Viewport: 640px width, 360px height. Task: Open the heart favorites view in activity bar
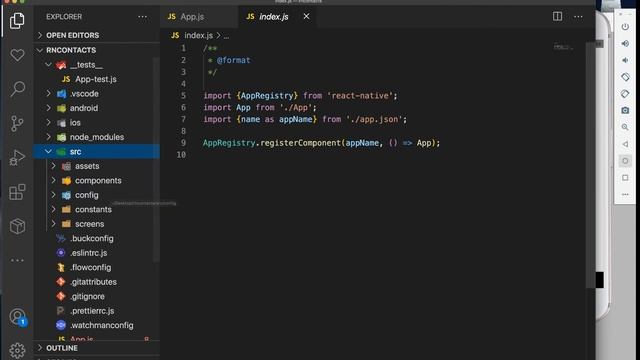(17, 55)
